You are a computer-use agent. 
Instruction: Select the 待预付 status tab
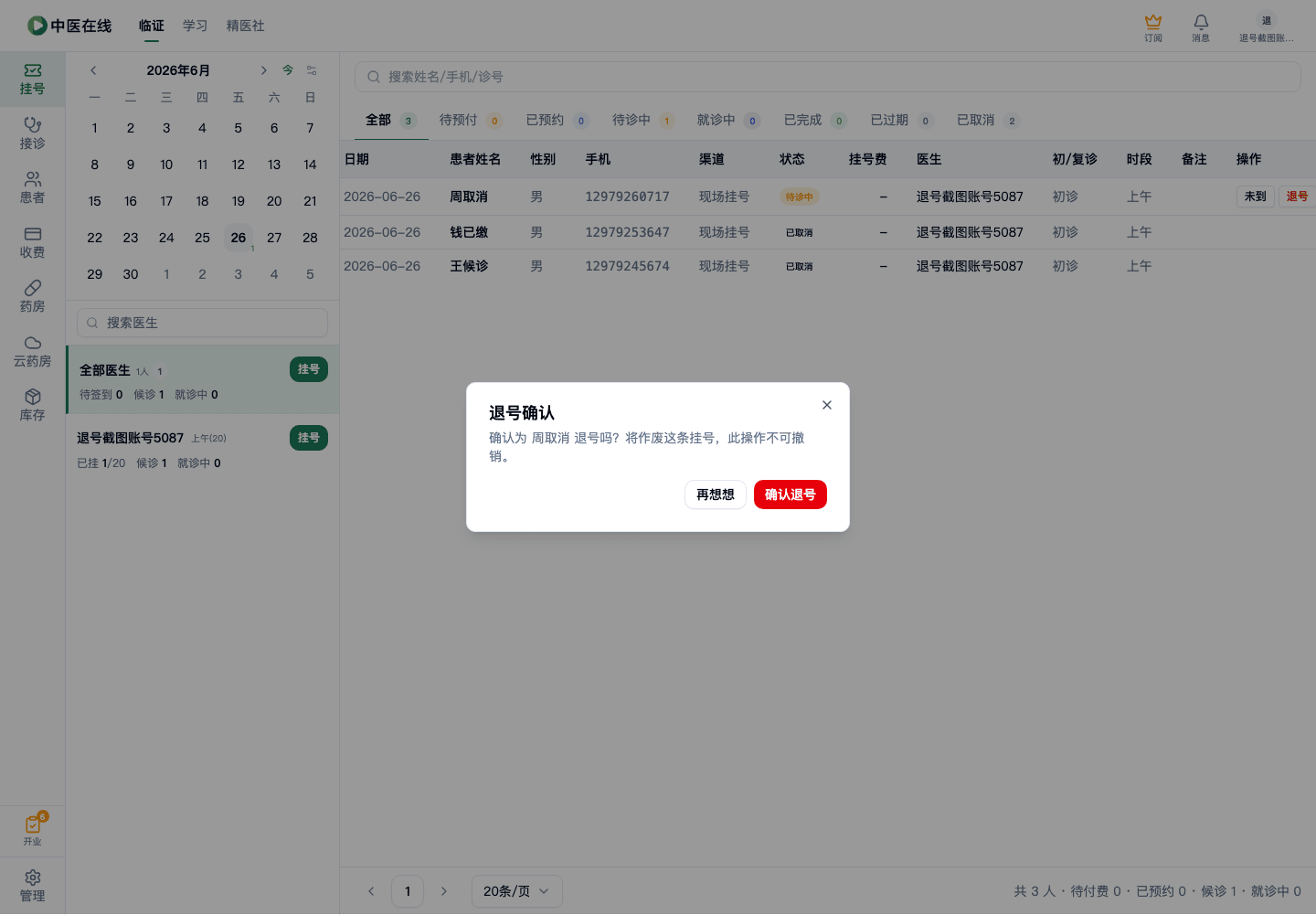[471, 121]
